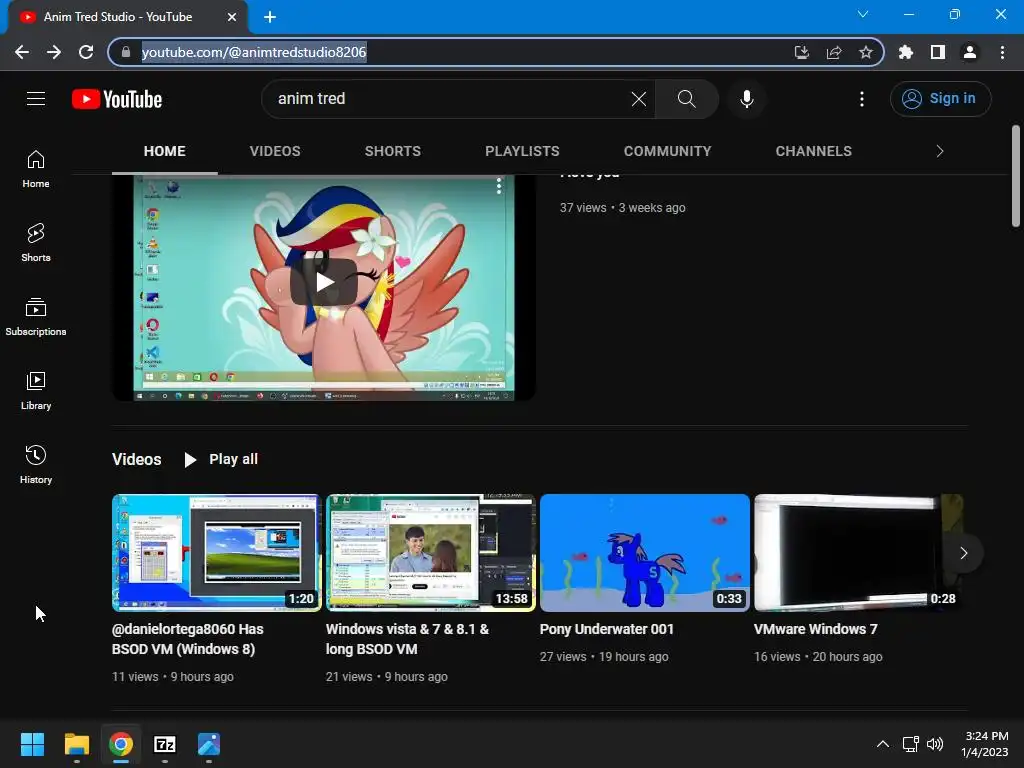Open the YouTube hamburger guide menu
The height and width of the screenshot is (768, 1024).
[x=36, y=99]
